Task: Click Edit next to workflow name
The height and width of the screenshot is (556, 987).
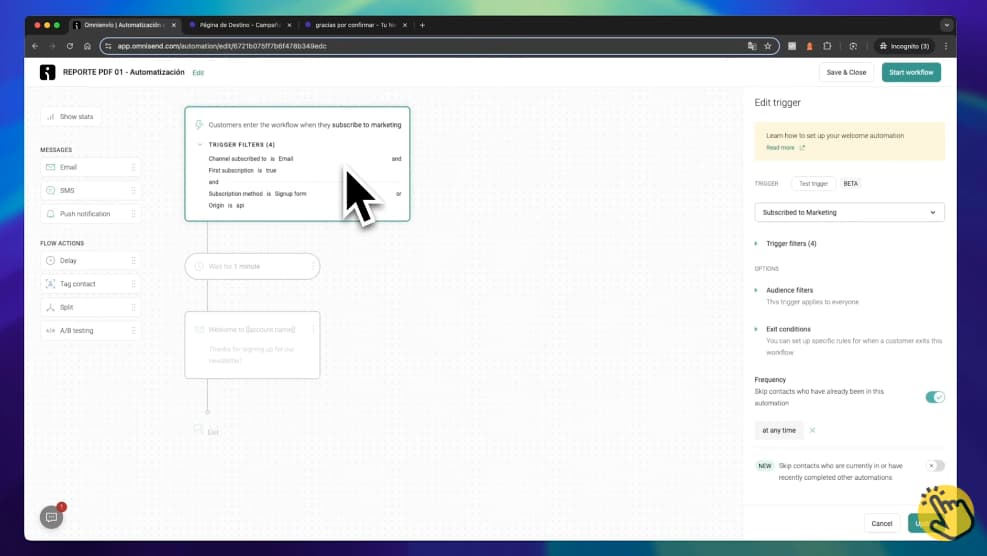Action: (x=198, y=73)
